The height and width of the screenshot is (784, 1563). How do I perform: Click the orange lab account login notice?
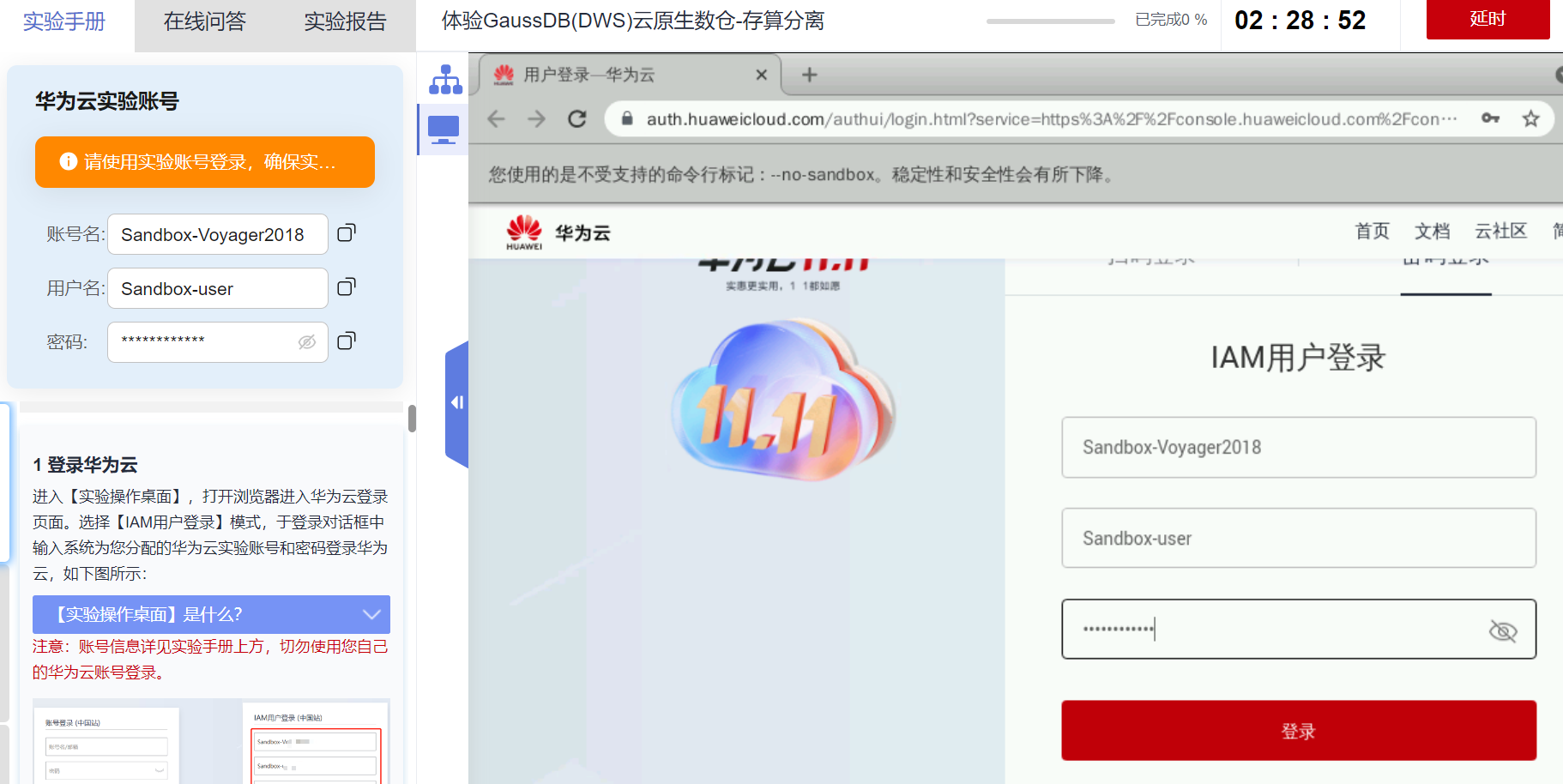[x=205, y=162]
